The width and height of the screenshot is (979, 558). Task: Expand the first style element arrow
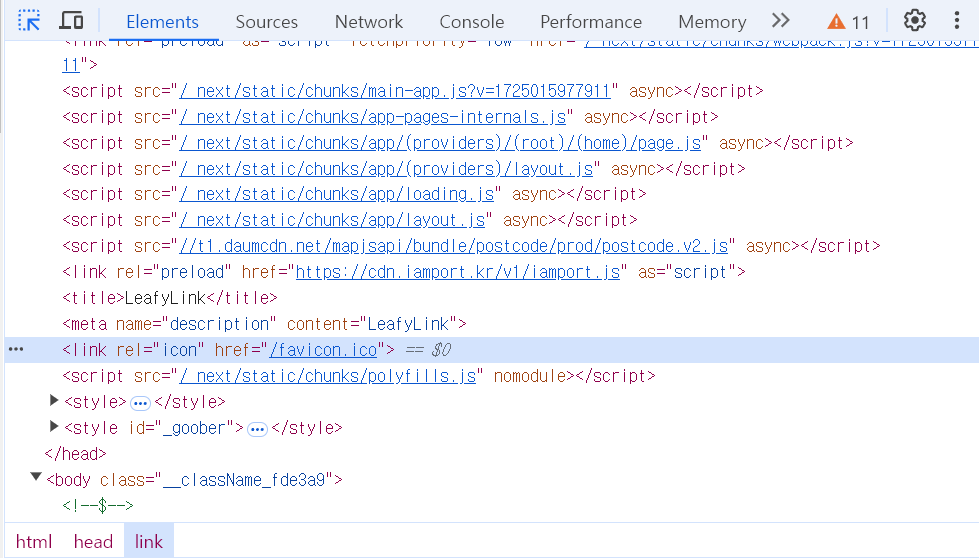pos(54,401)
